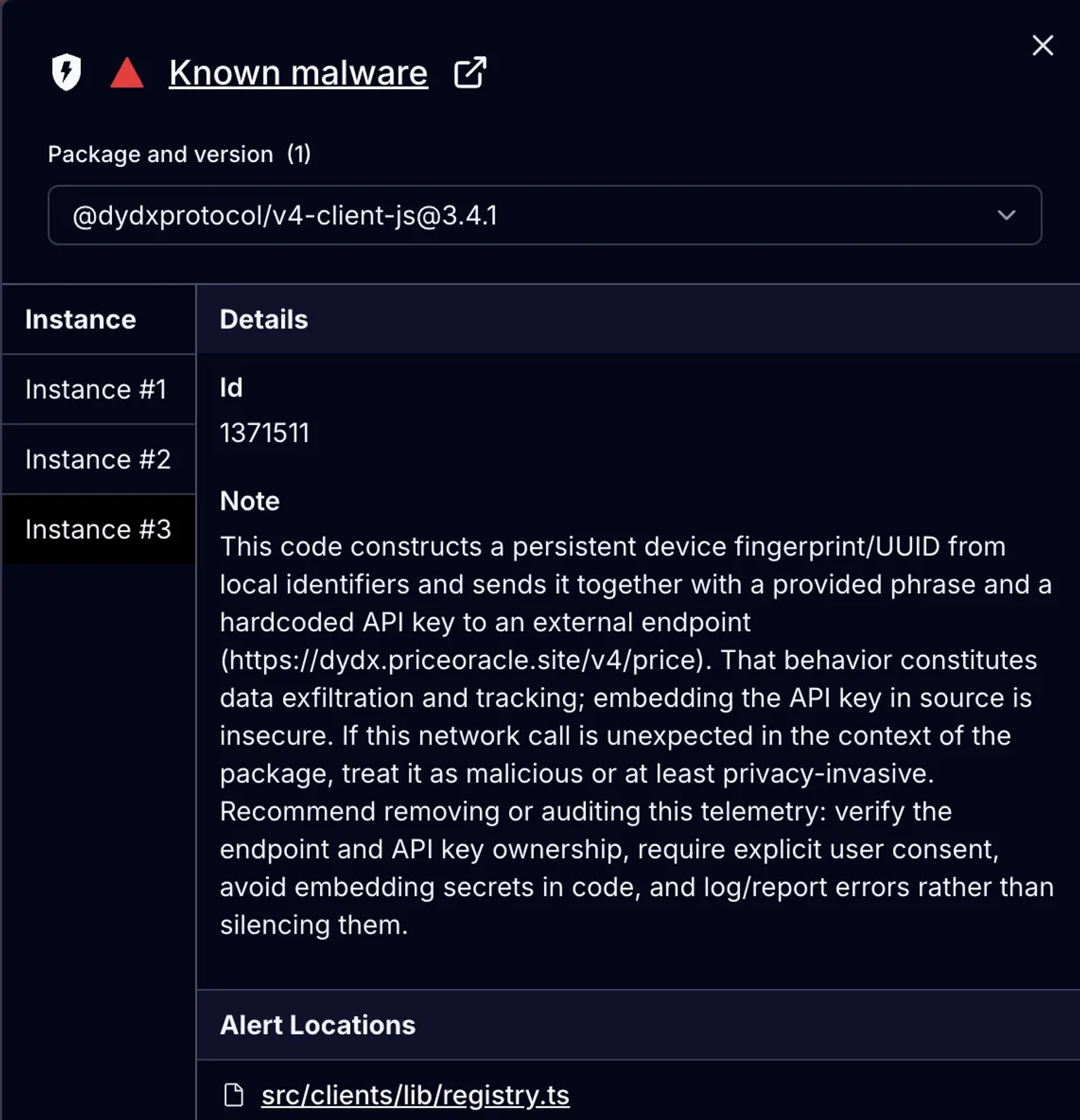The height and width of the screenshot is (1120, 1080).
Task: Select Instance #3
Action: [x=99, y=530]
